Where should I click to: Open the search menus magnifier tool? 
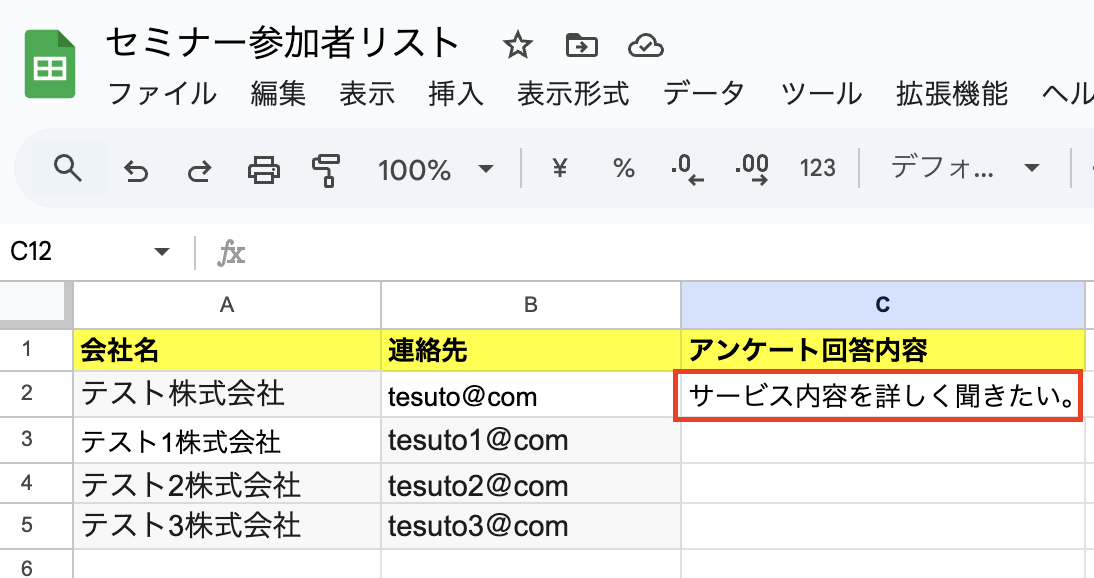click(67, 168)
